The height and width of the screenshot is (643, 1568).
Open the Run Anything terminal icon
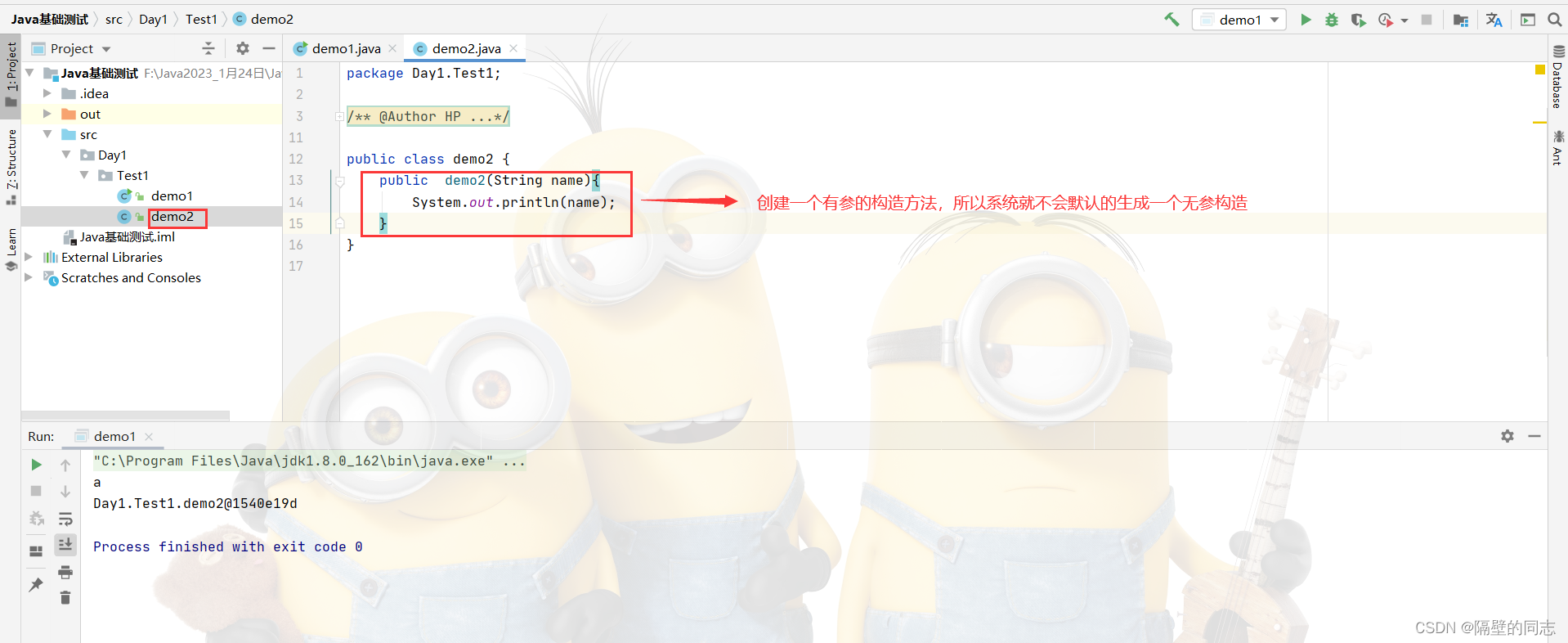1527,20
